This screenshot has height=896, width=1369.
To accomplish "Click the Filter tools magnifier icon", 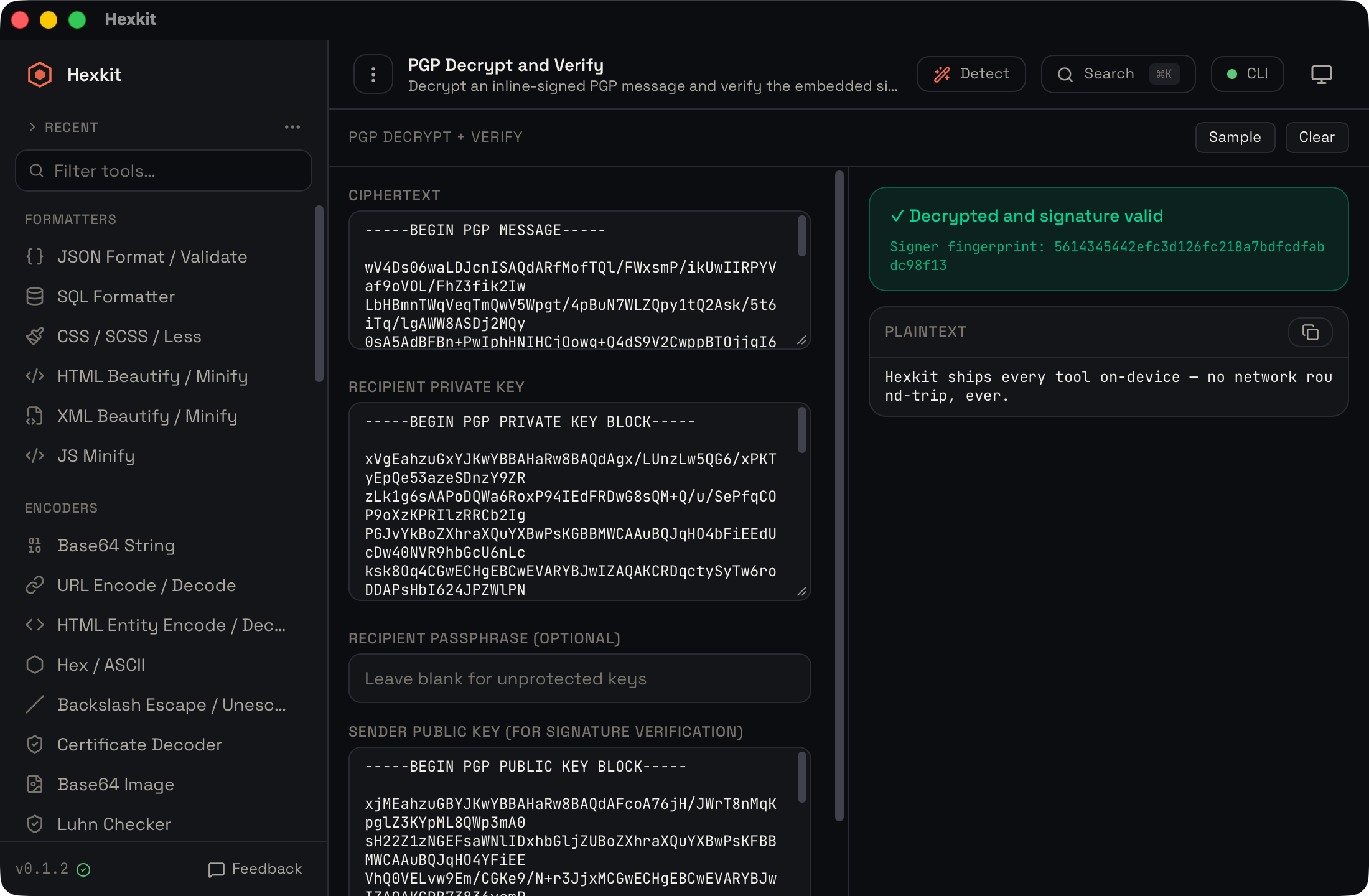I will 37,170.
